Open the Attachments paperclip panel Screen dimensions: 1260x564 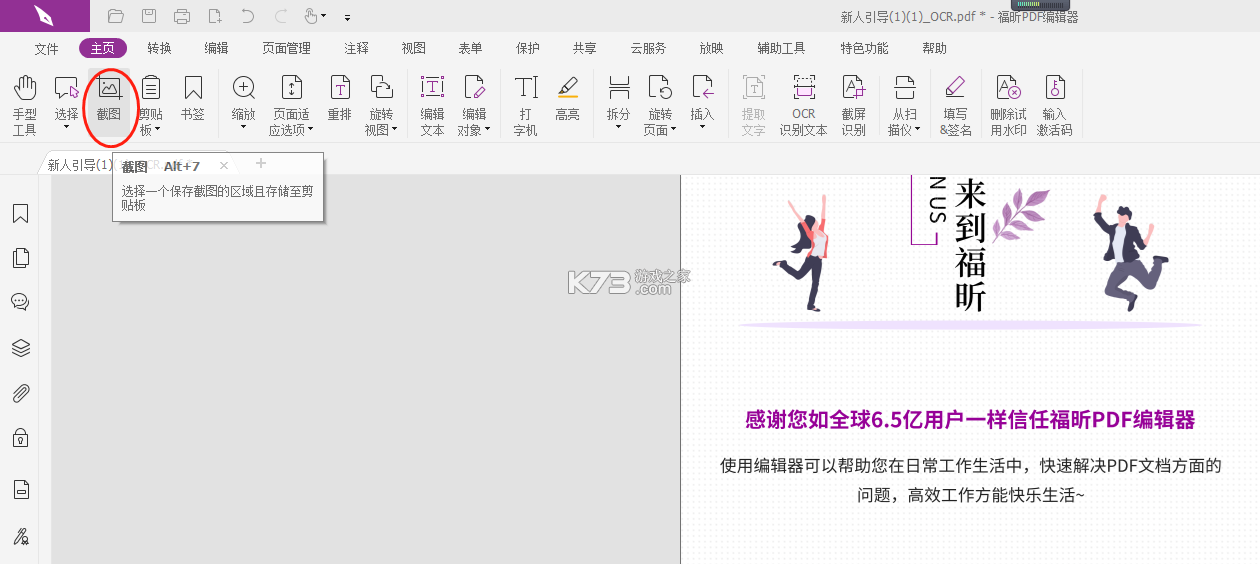(x=20, y=393)
